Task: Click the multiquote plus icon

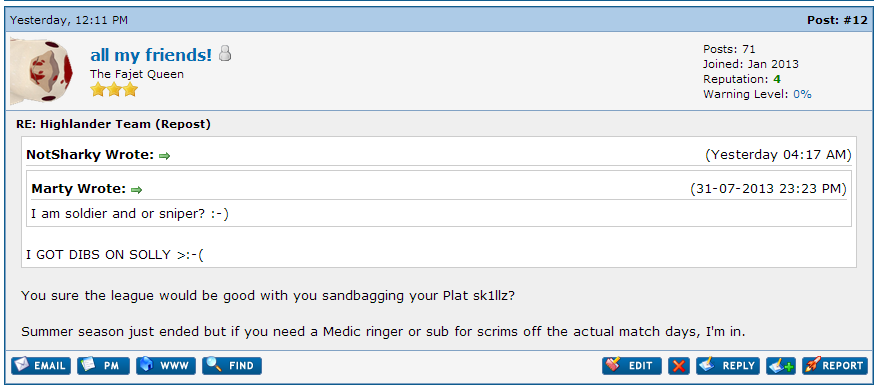Action: click(x=781, y=366)
